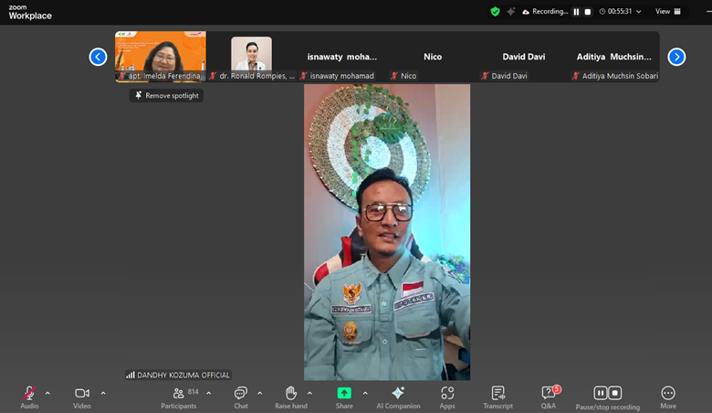
Task: Expand the Participants options caret
Action: [209, 393]
